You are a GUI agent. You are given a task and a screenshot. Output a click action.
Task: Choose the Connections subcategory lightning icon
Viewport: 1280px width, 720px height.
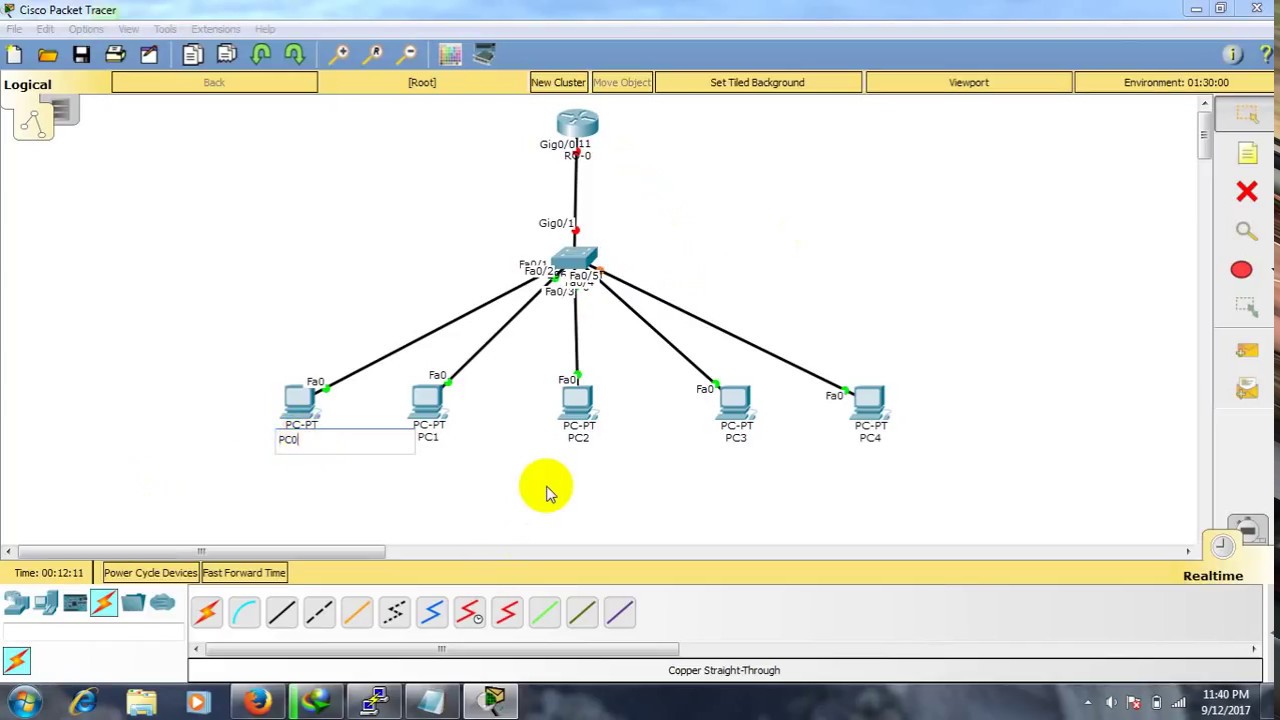click(17, 661)
